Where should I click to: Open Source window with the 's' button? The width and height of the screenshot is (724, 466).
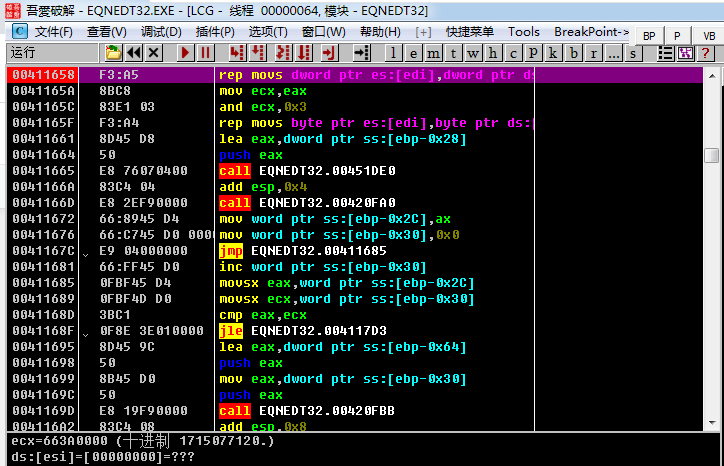click(x=634, y=54)
